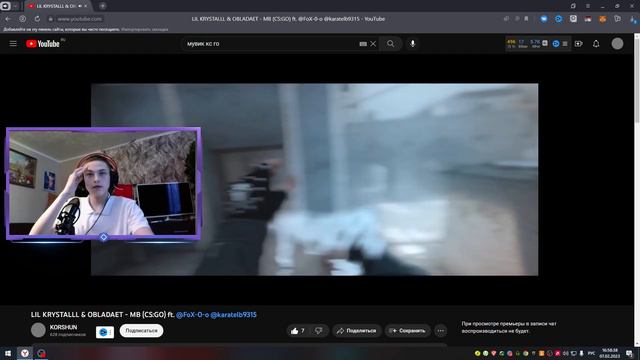Image resolution: width=640 pixels, height=360 pixels.
Task: Close the LIL KRYSTALLL browser tab
Action: click(x=85, y=6)
